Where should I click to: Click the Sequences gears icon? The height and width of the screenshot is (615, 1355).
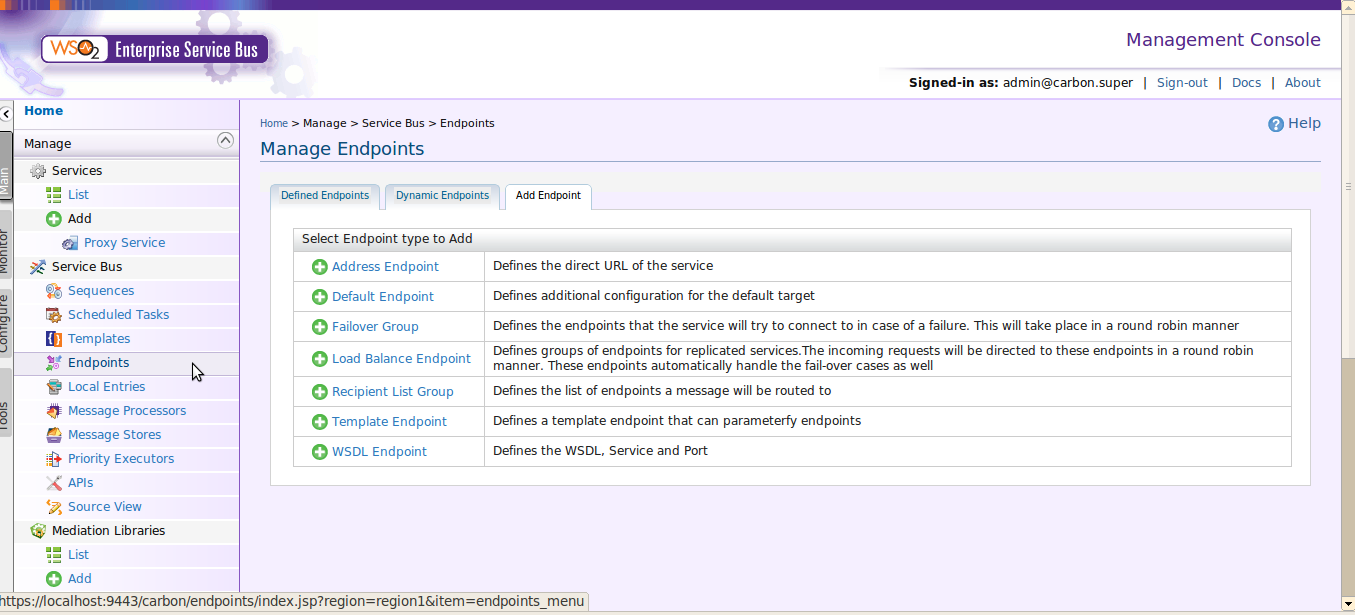coord(53,290)
